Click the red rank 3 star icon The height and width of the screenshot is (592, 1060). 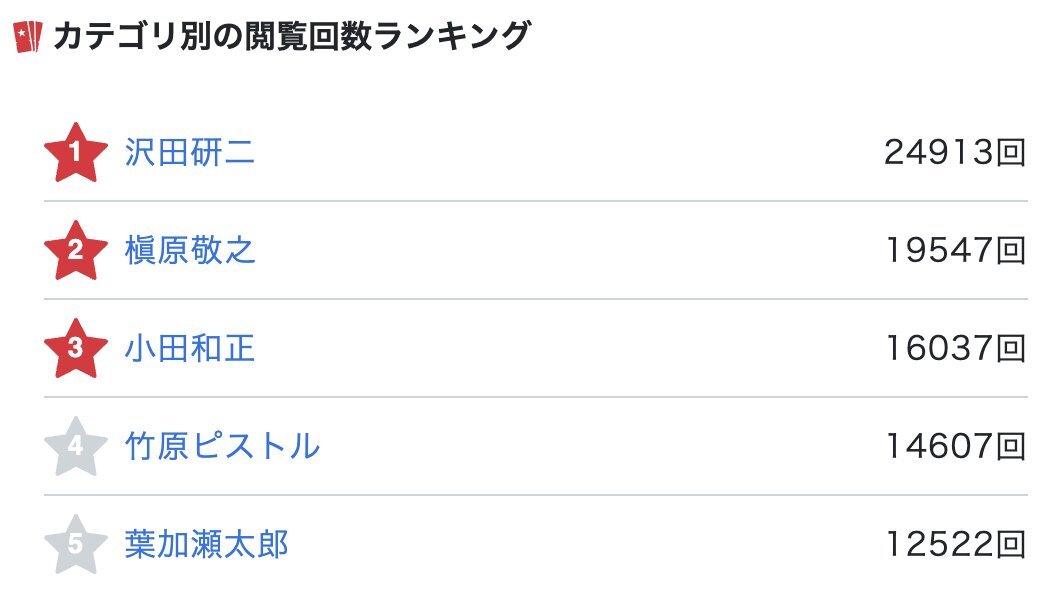tap(76, 348)
